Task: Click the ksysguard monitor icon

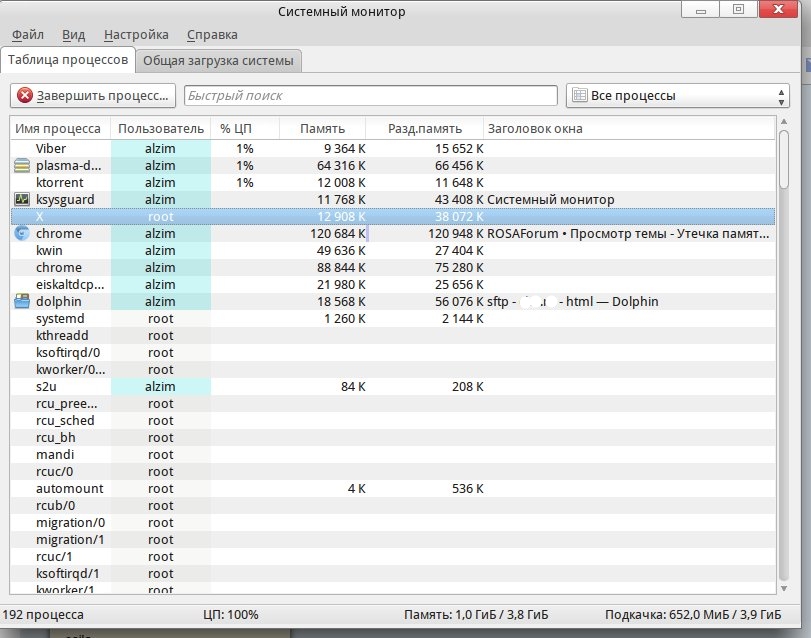Action: point(22,200)
